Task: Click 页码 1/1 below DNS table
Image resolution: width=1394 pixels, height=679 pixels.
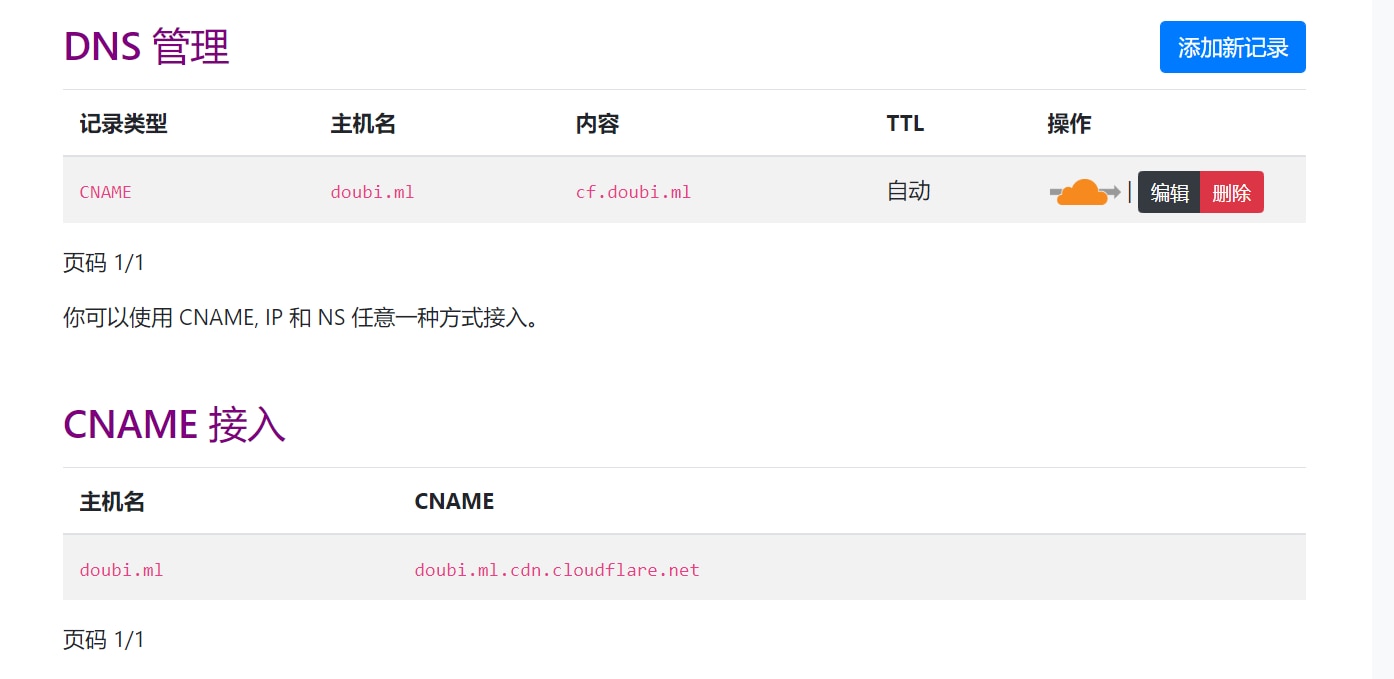Action: coord(104,263)
